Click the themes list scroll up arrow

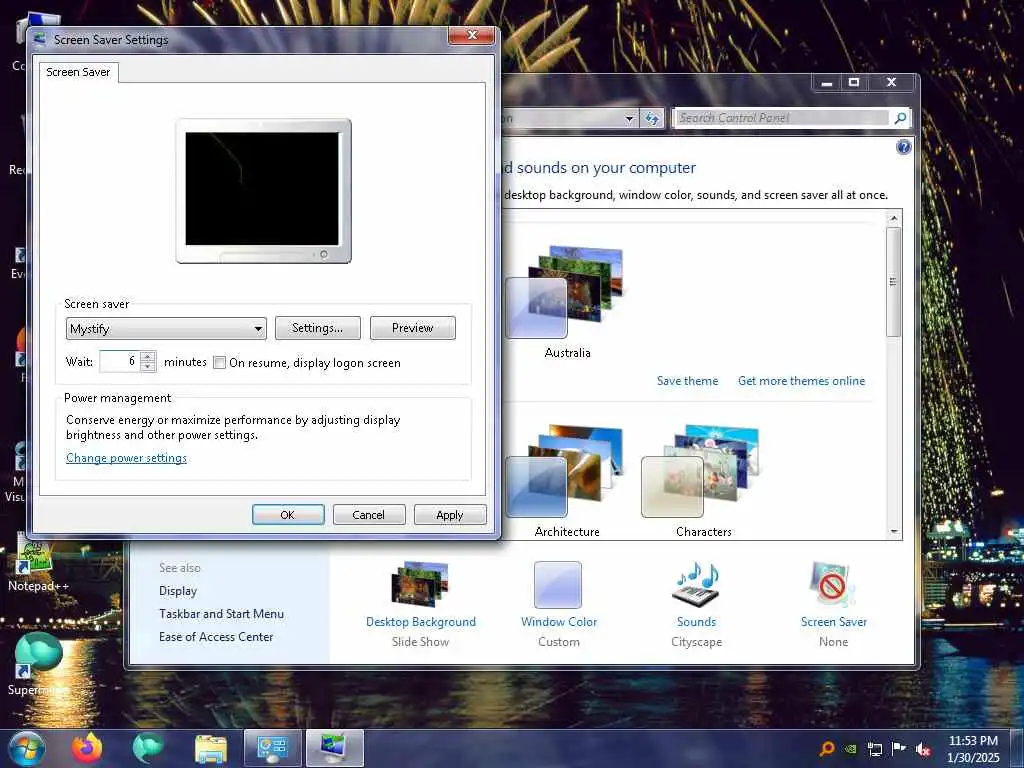894,218
